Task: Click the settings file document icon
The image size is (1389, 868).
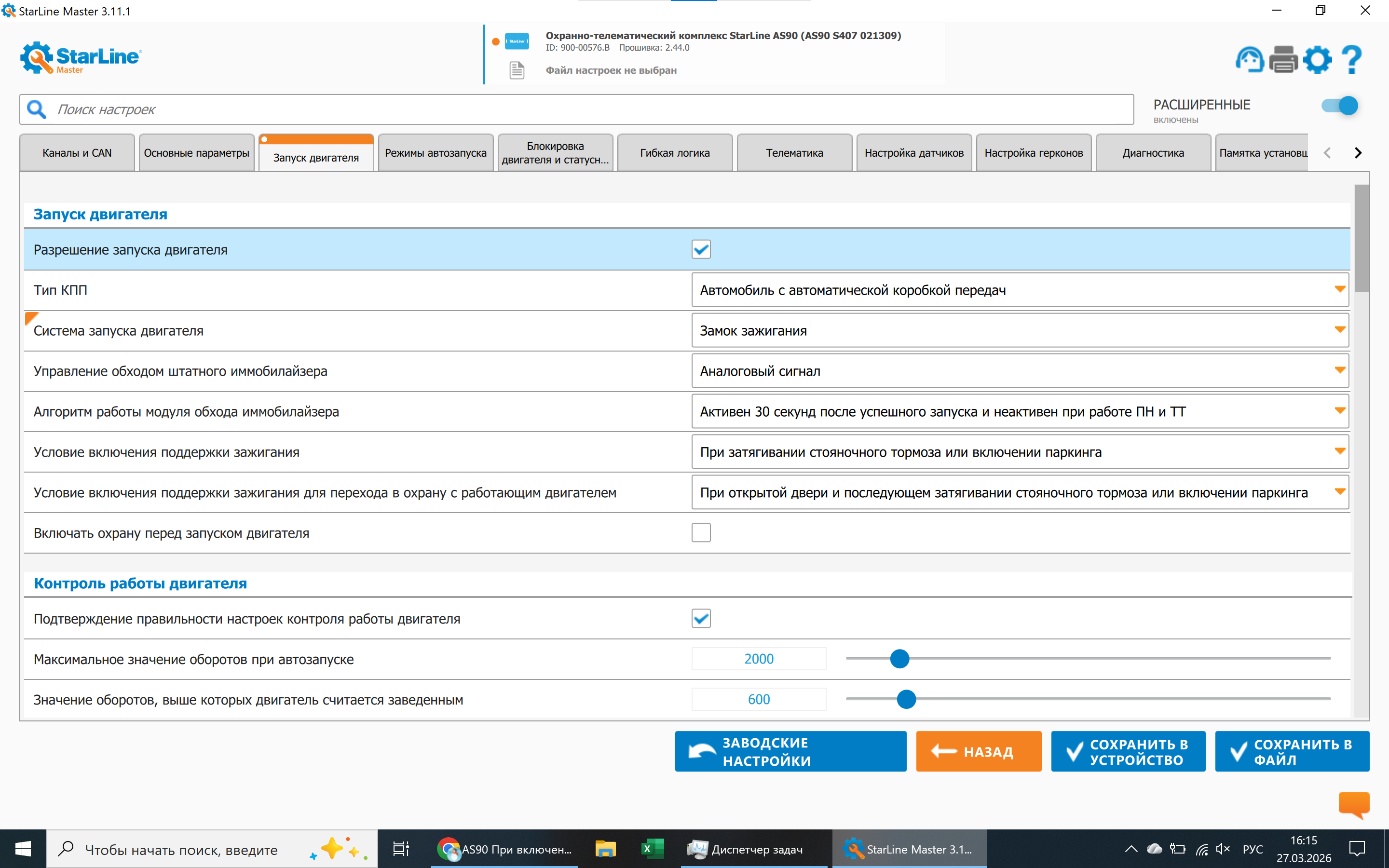Action: point(517,70)
